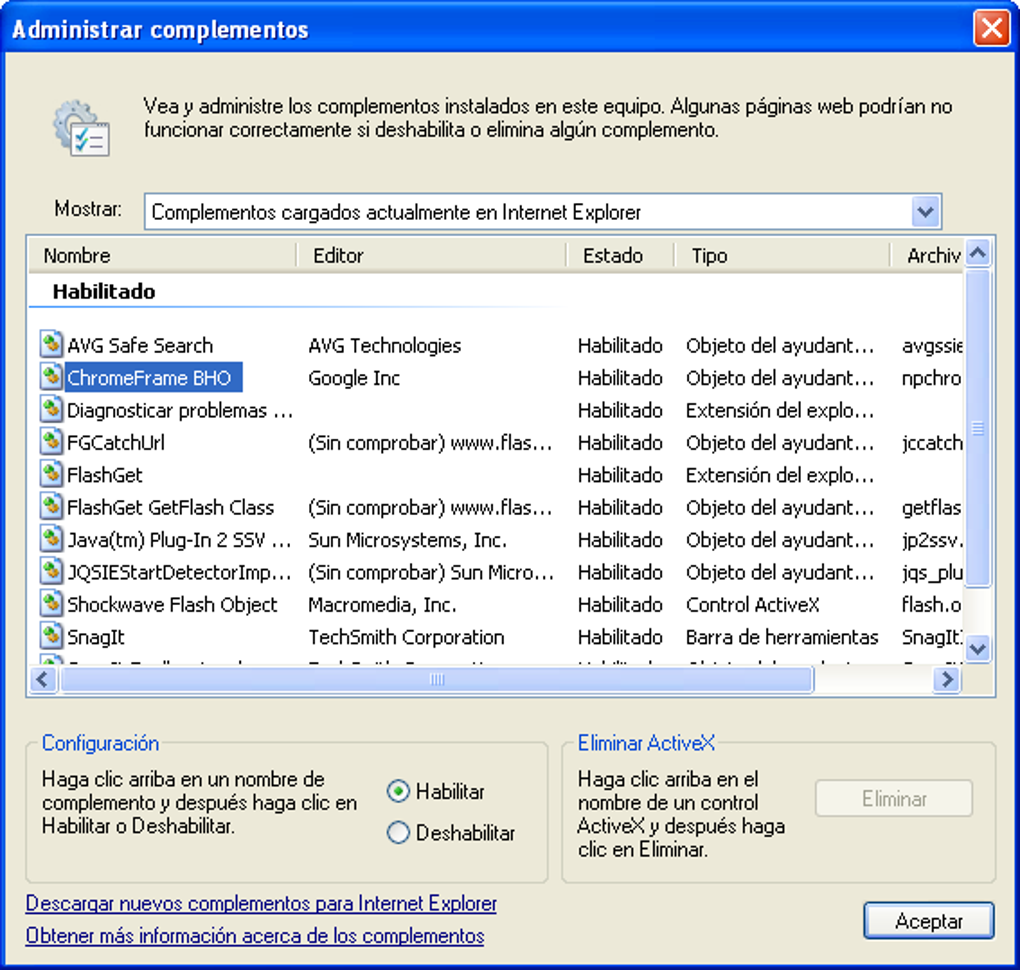Screen dimensions: 1020x970
Task: Click the Macromedia, Inc. editor cell
Action: [x=382, y=605]
